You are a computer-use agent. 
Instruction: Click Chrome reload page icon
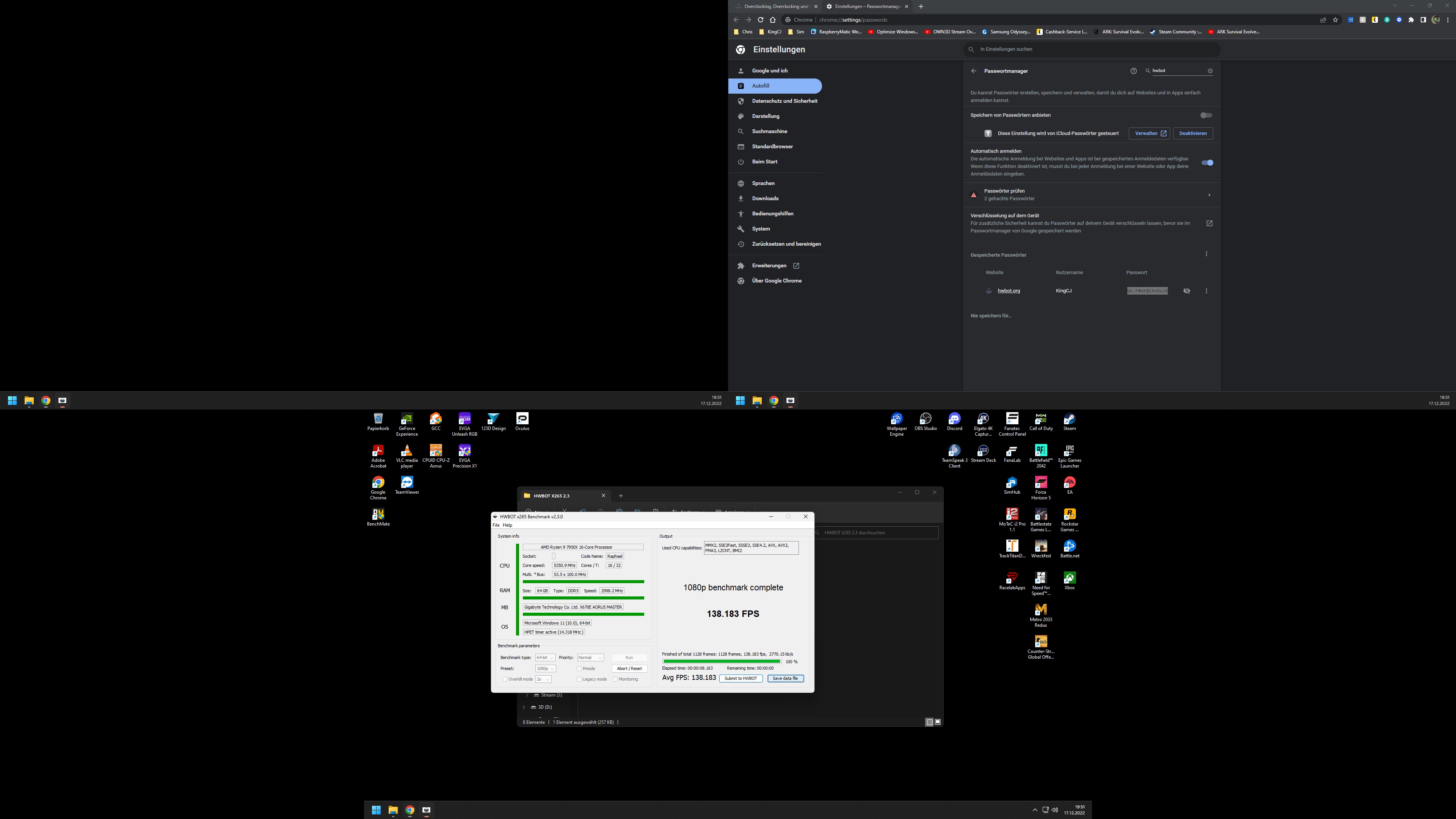tap(761, 20)
